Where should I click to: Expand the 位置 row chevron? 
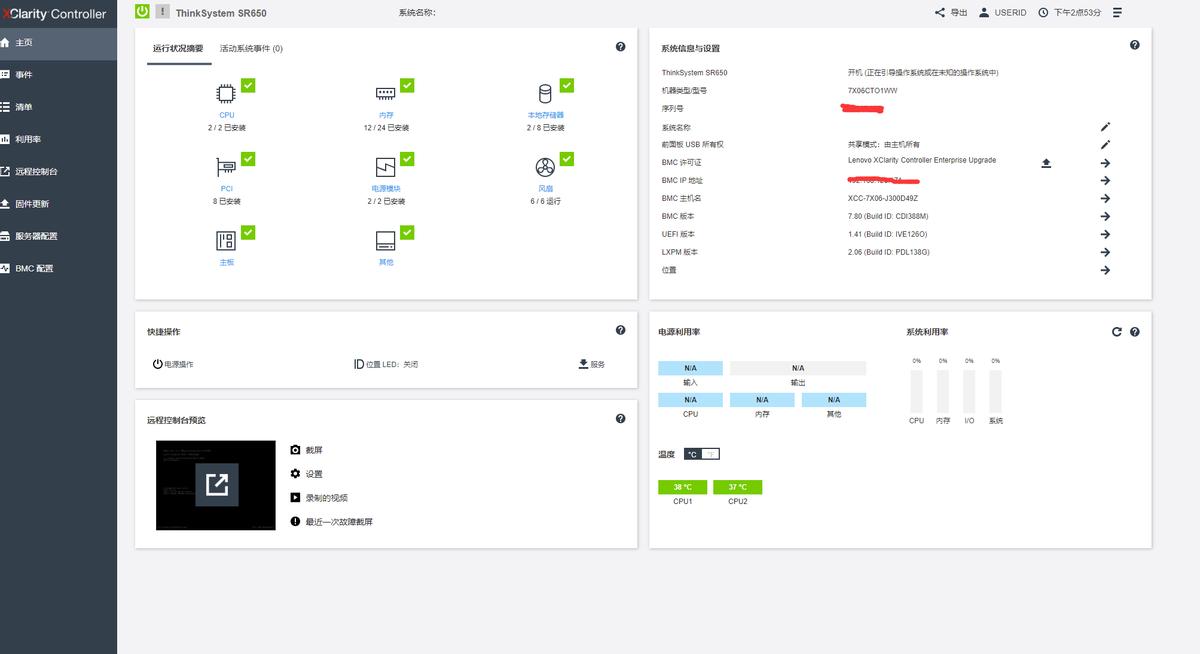[x=1105, y=269]
